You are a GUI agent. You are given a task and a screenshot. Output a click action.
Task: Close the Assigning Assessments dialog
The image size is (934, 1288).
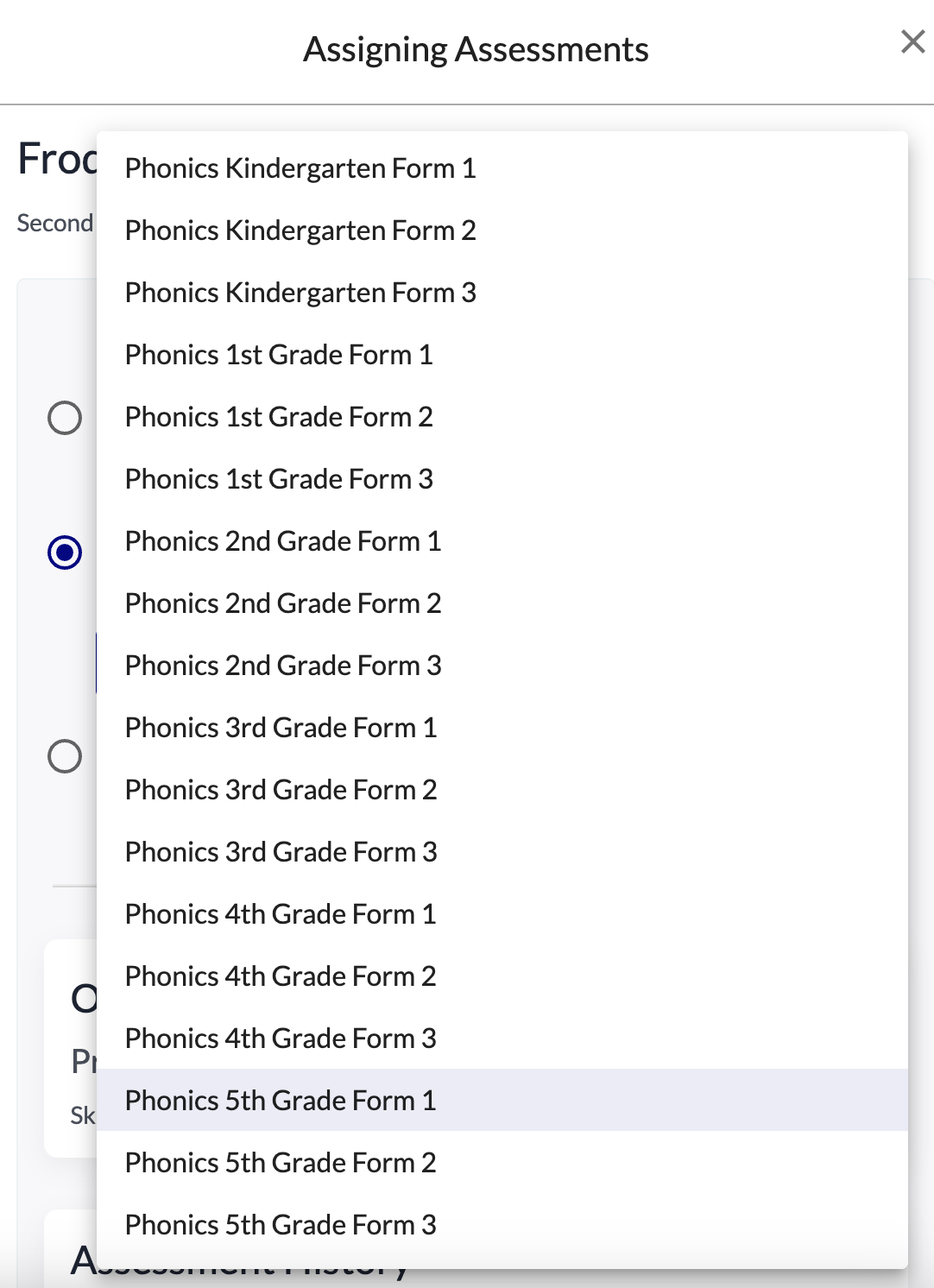click(x=912, y=41)
